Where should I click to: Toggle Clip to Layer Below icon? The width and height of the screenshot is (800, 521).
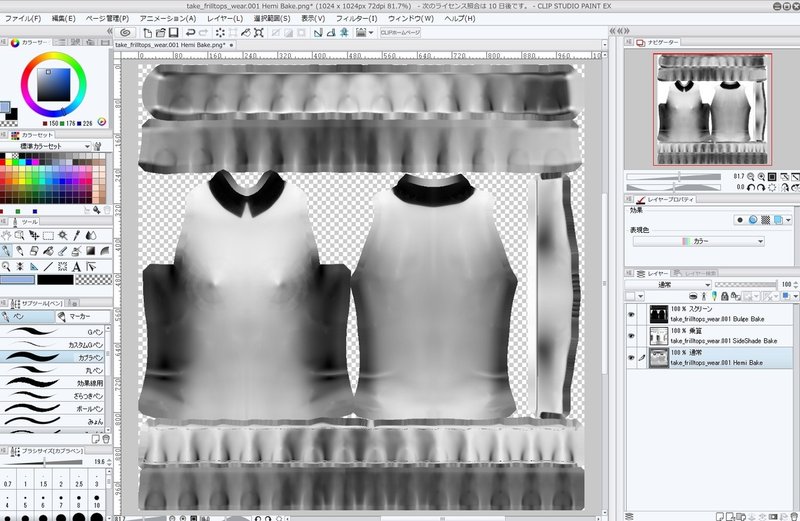tap(693, 296)
